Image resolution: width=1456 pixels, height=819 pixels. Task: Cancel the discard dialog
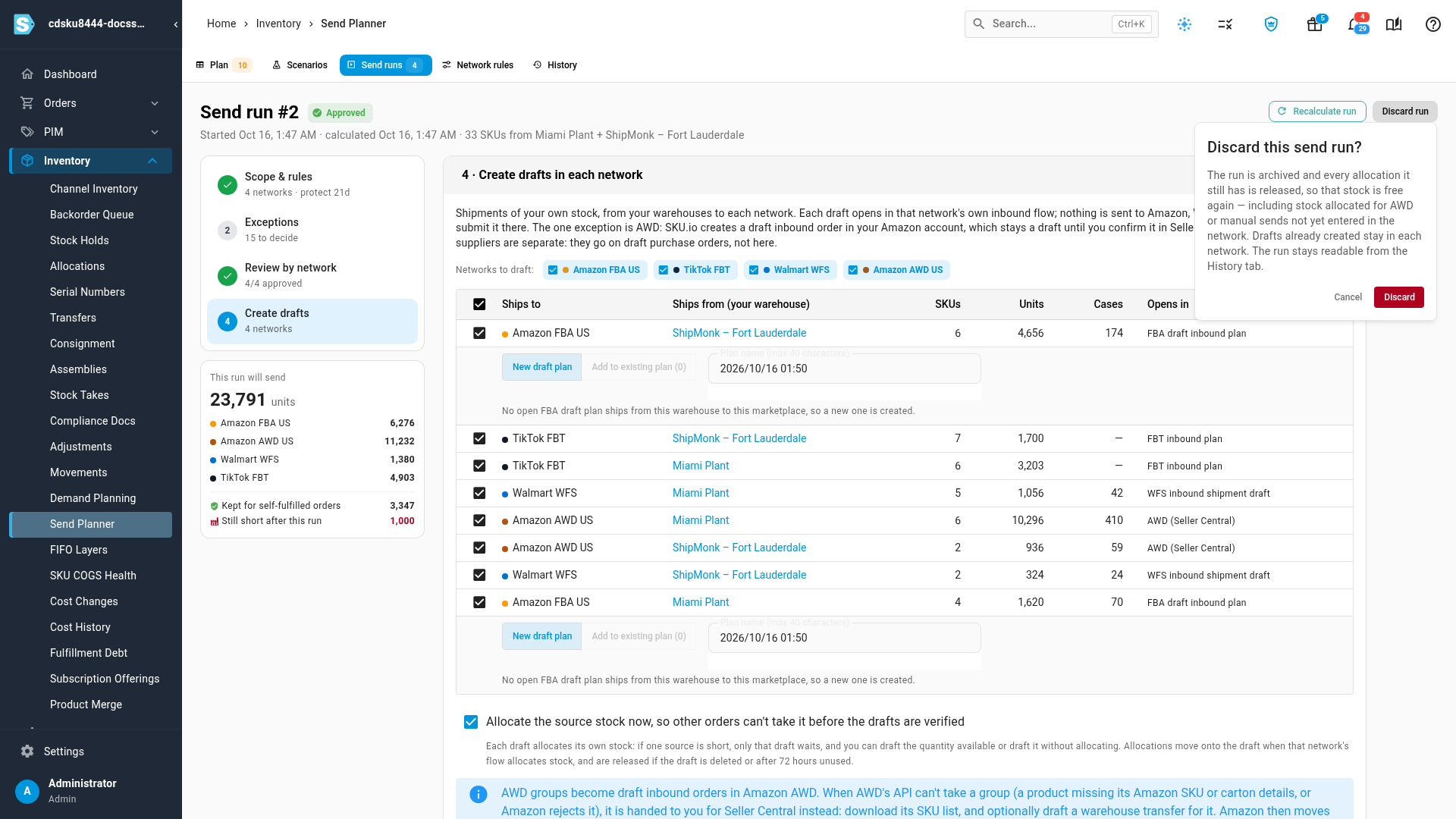[x=1348, y=297]
